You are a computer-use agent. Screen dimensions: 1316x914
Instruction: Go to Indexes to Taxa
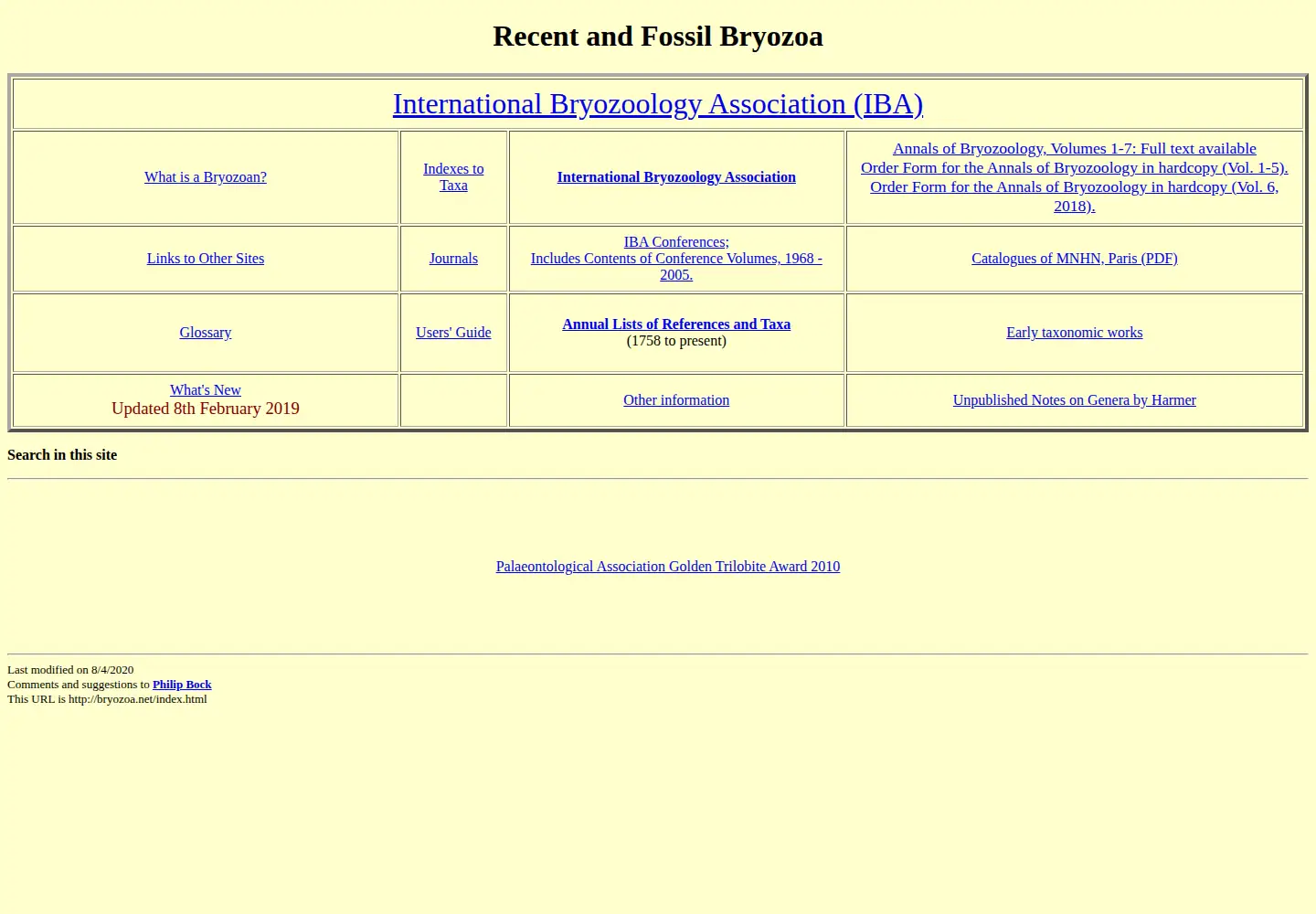coord(453,177)
